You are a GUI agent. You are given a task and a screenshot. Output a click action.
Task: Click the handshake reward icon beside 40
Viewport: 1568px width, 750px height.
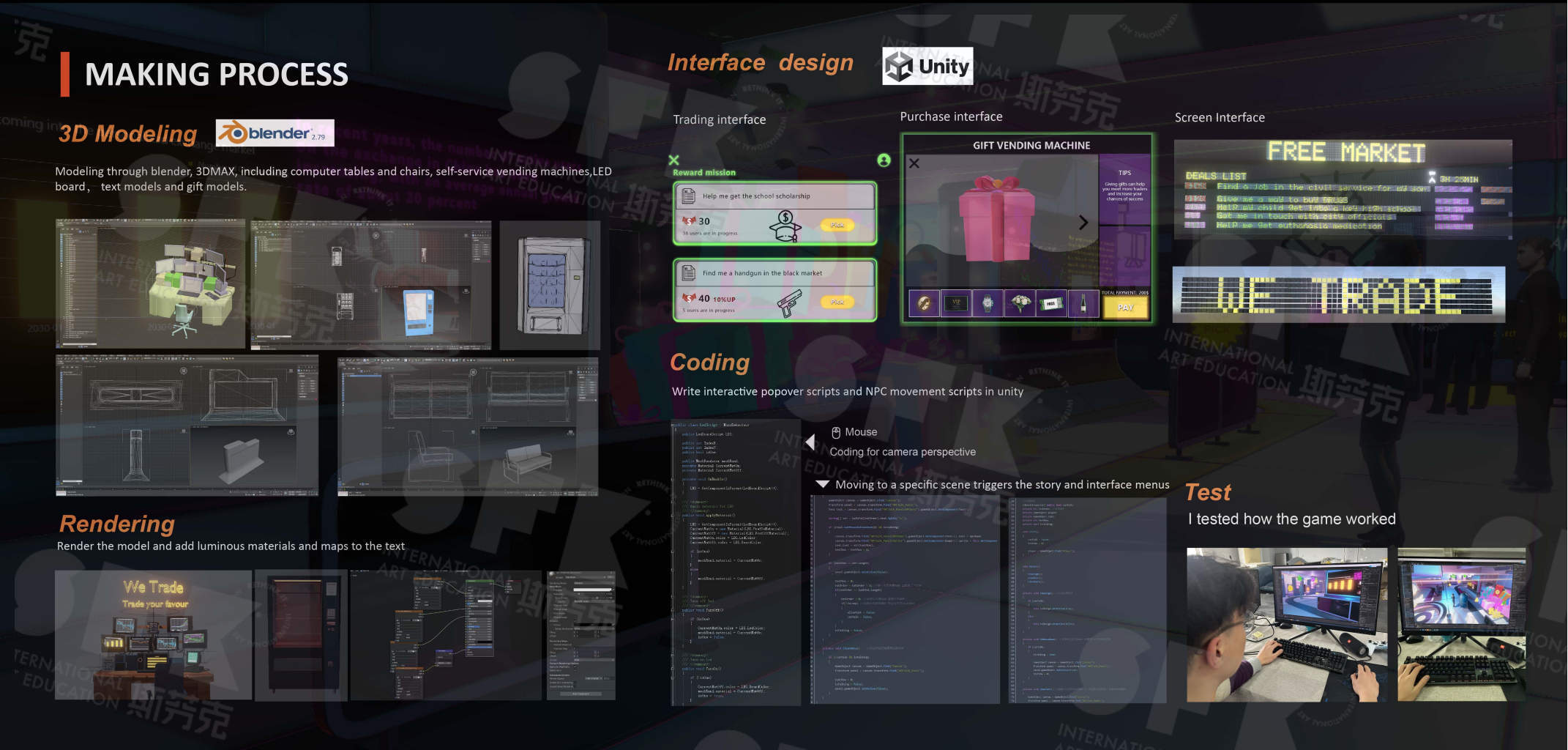point(689,298)
